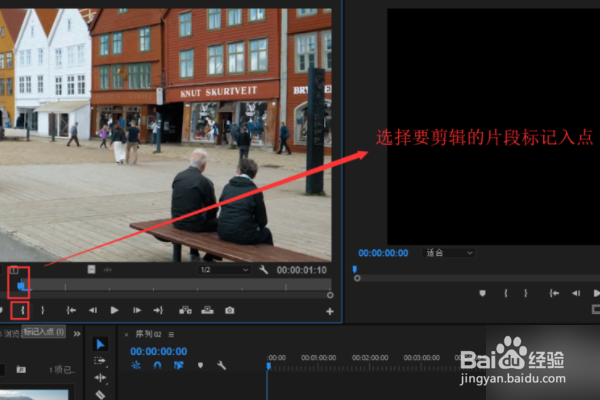Viewport: 600px width, 400px height.
Task: Open Source monitor button editor plus icon
Action: (x=329, y=312)
